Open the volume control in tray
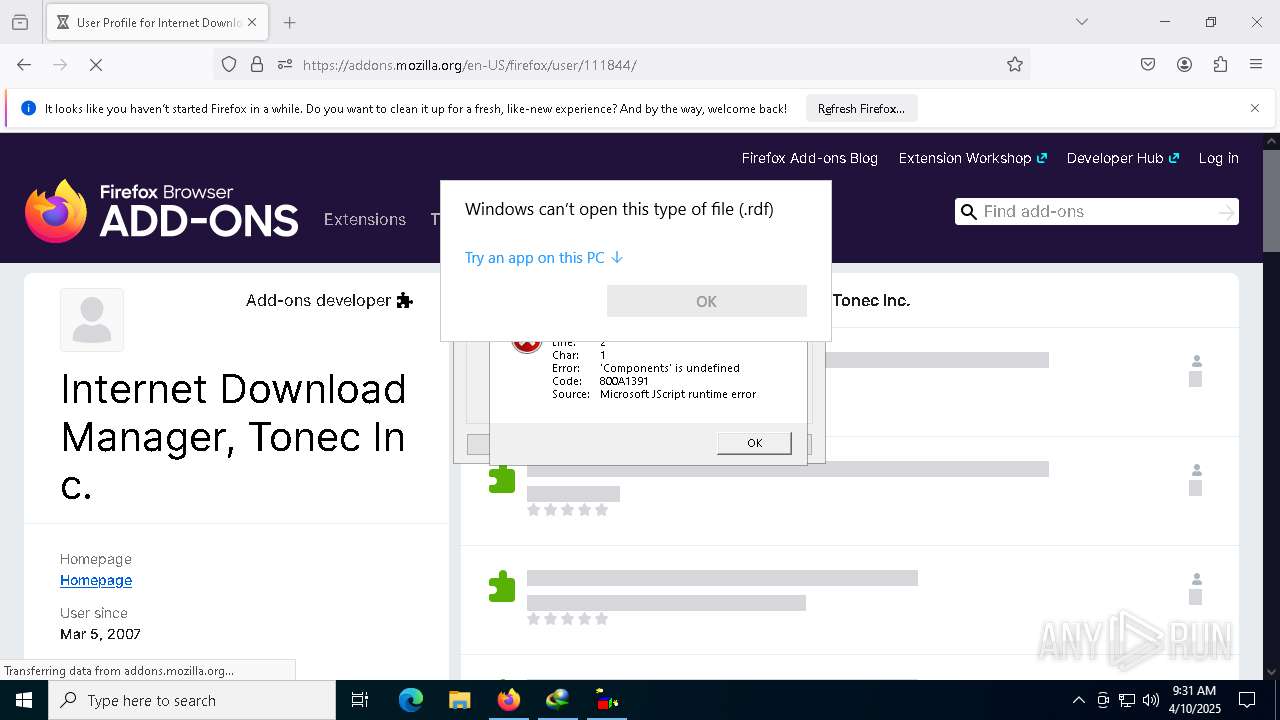 tap(1151, 700)
